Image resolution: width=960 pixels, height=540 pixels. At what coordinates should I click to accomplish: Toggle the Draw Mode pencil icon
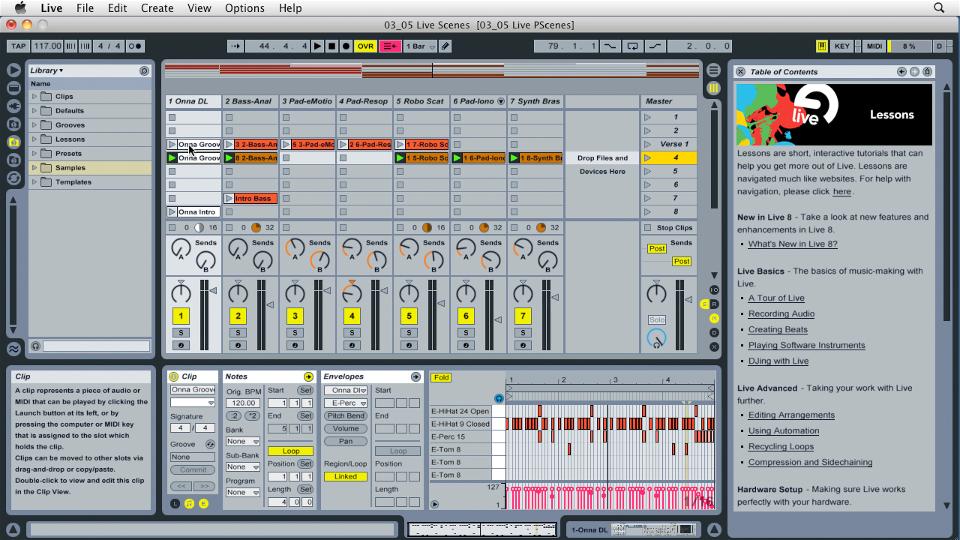pos(446,46)
